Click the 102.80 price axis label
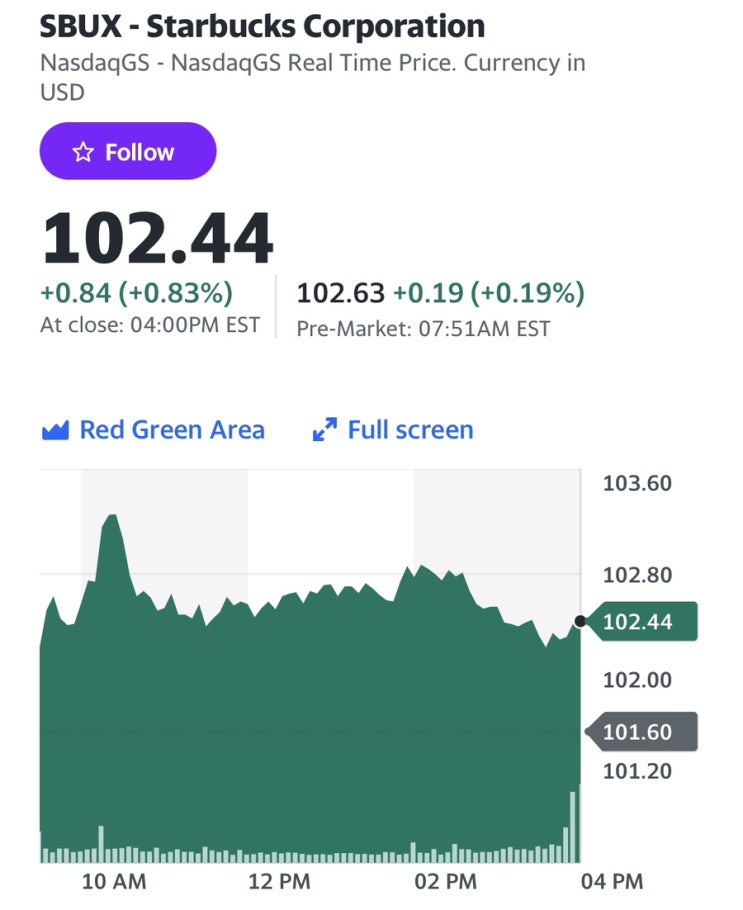743x910 pixels. pyautogui.click(x=637, y=575)
